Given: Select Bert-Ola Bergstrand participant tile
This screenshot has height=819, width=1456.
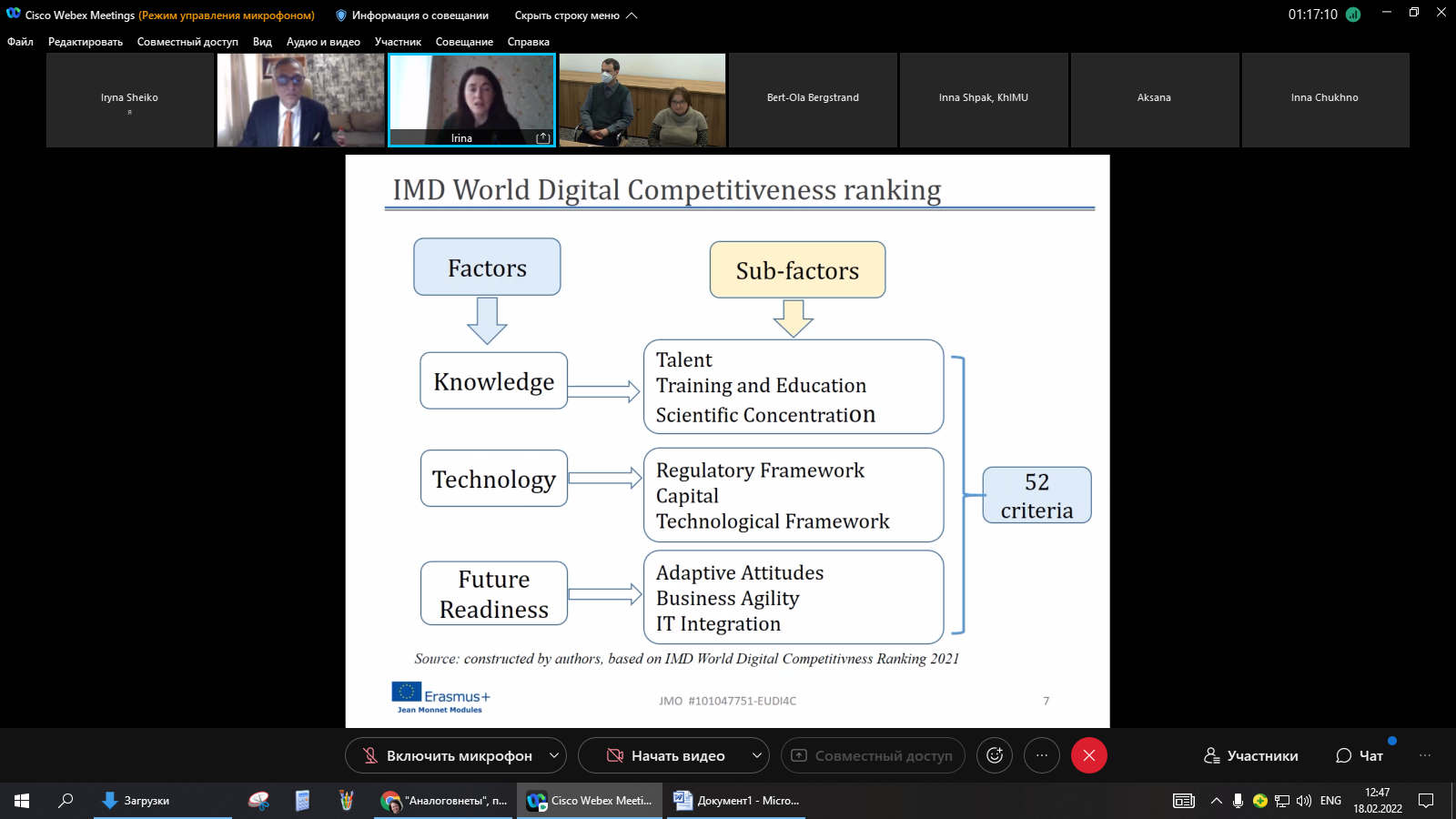Looking at the screenshot, I should (x=813, y=100).
